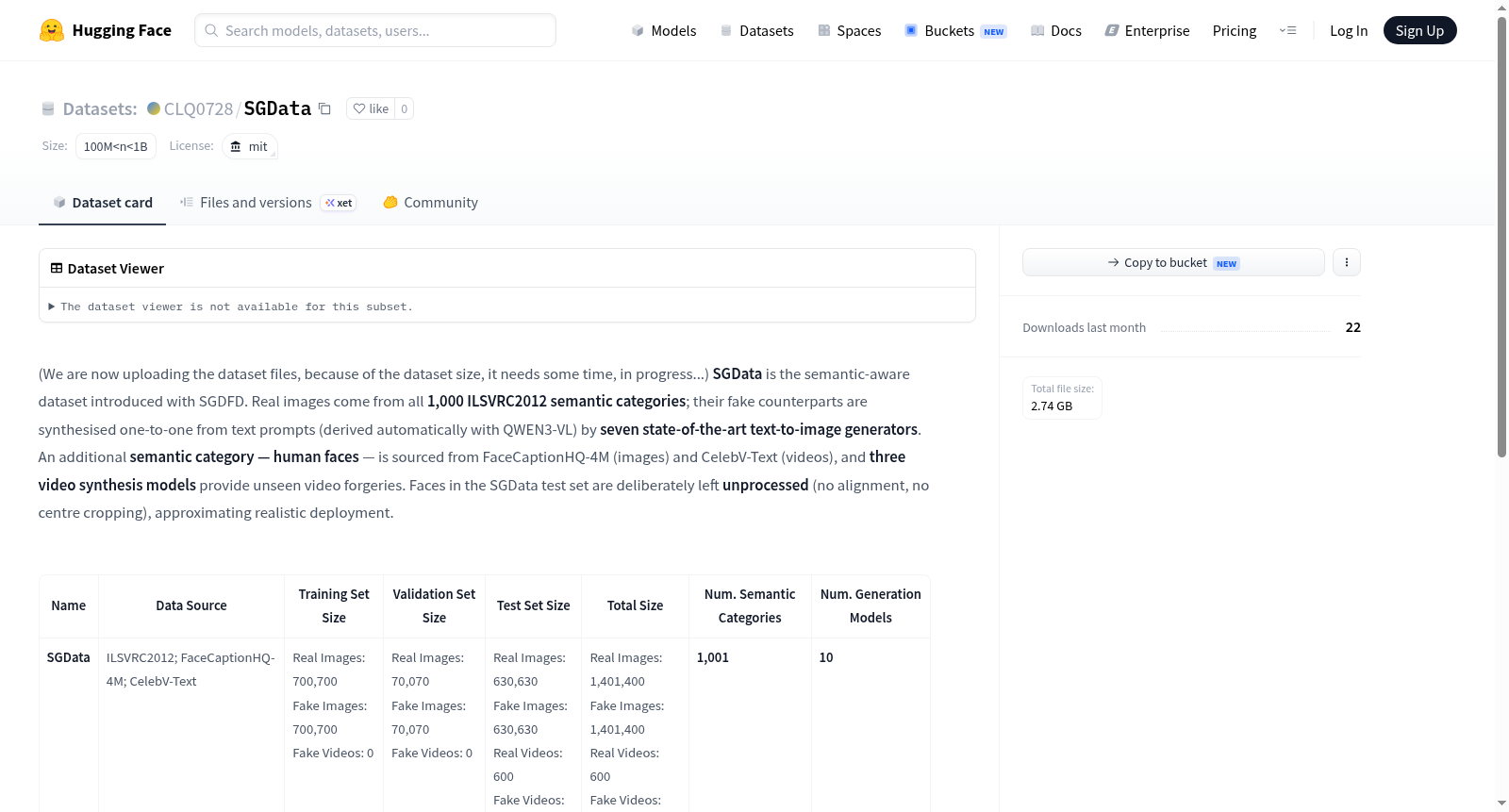Focus the search models, datasets, users field
Screen dimensions: 1509x812
tap(375, 30)
